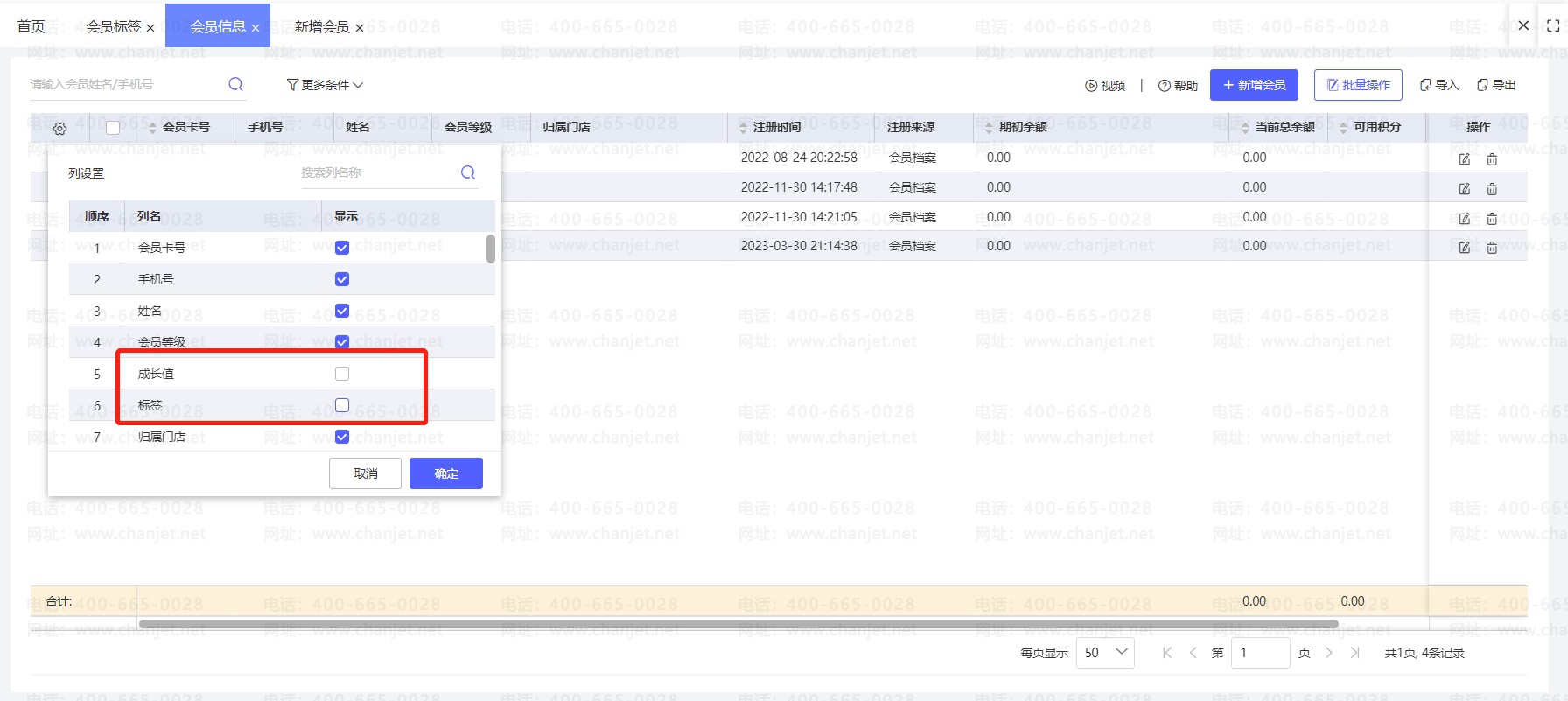Open the 新增会员 tab
The image size is (1568, 701).
pos(322,26)
